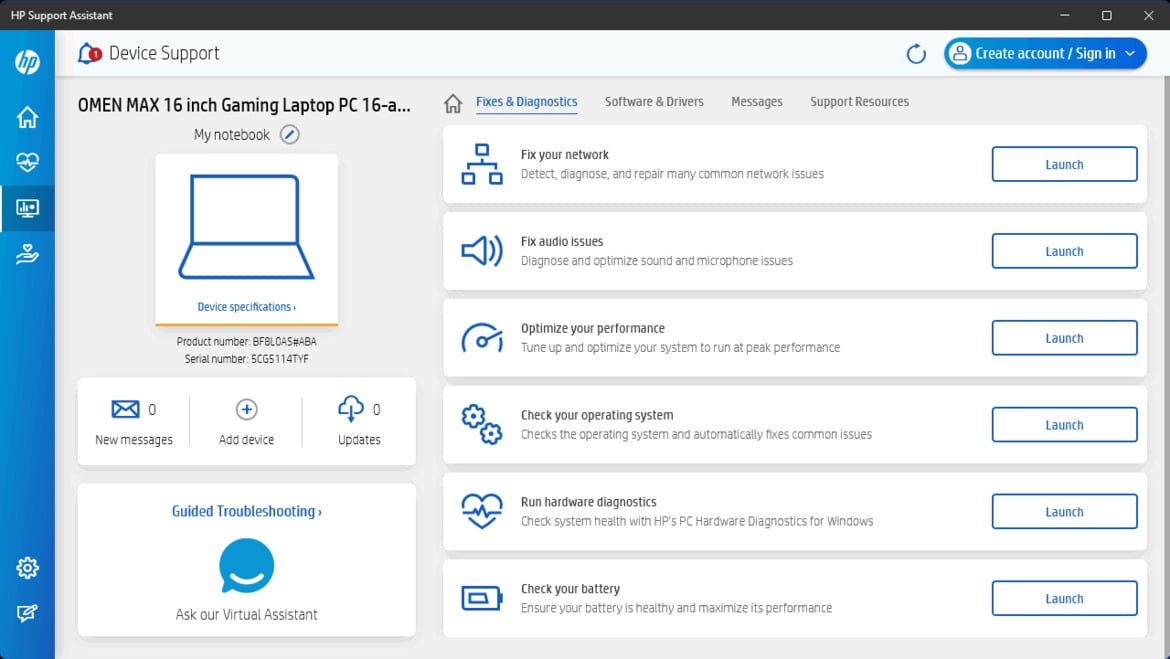This screenshot has width=1170, height=659.
Task: Click the Updates cloud download icon
Action: click(351, 409)
